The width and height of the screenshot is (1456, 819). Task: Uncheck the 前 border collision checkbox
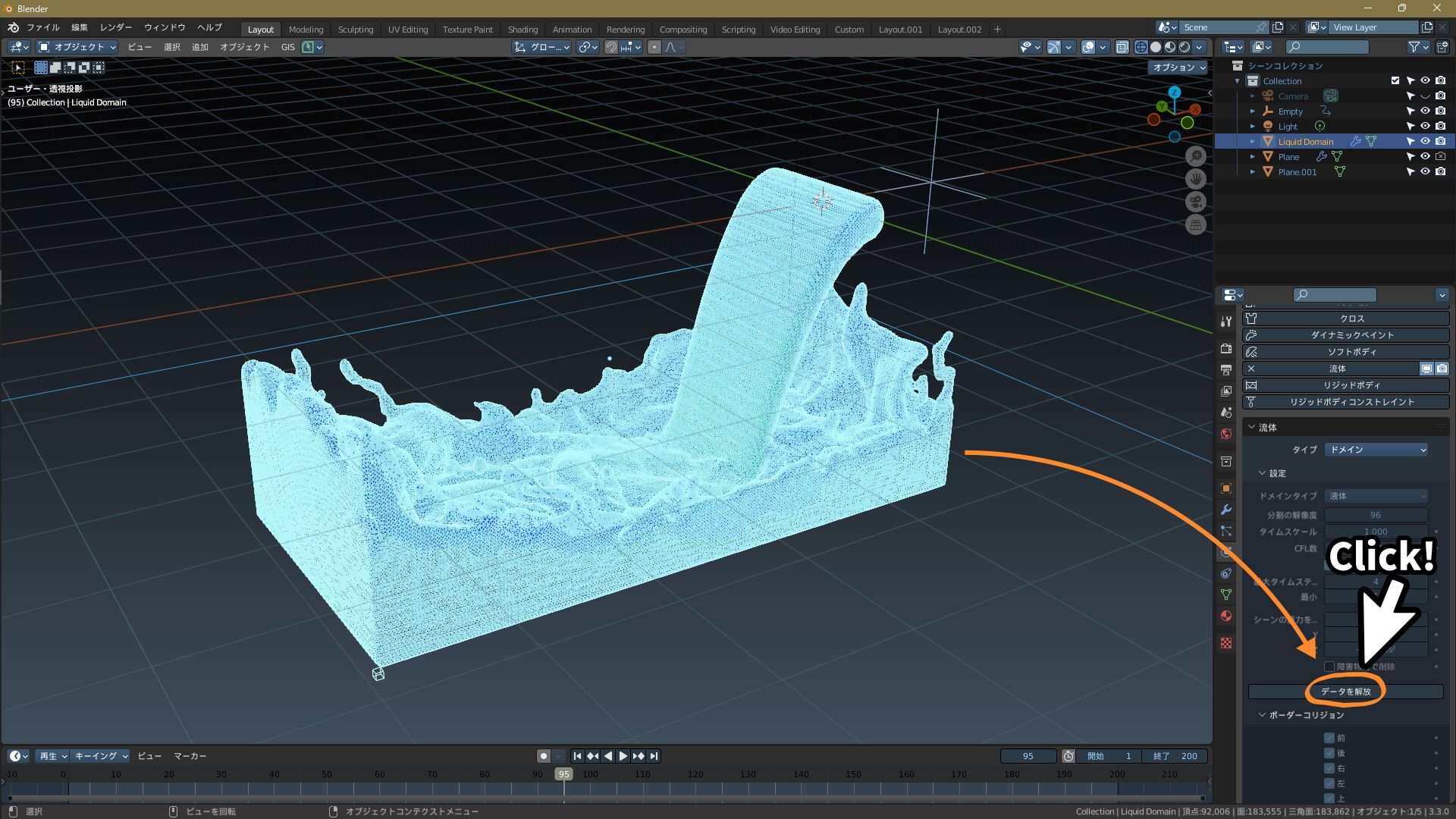tap(1329, 738)
